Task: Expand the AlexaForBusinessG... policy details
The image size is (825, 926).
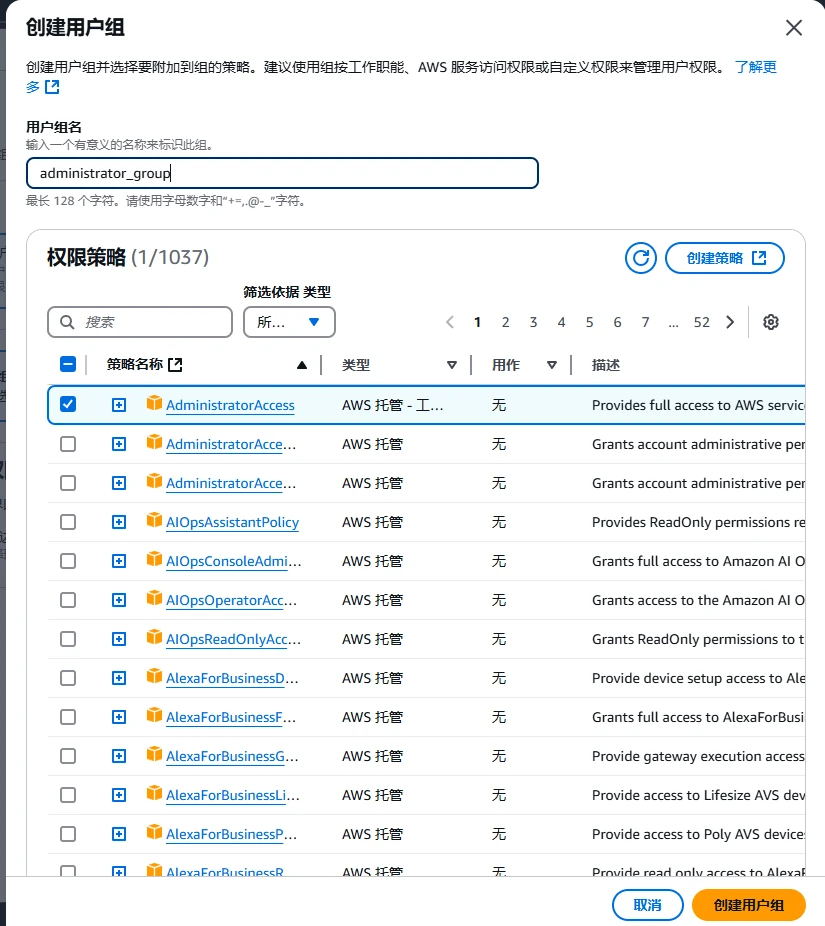Action: tap(119, 756)
